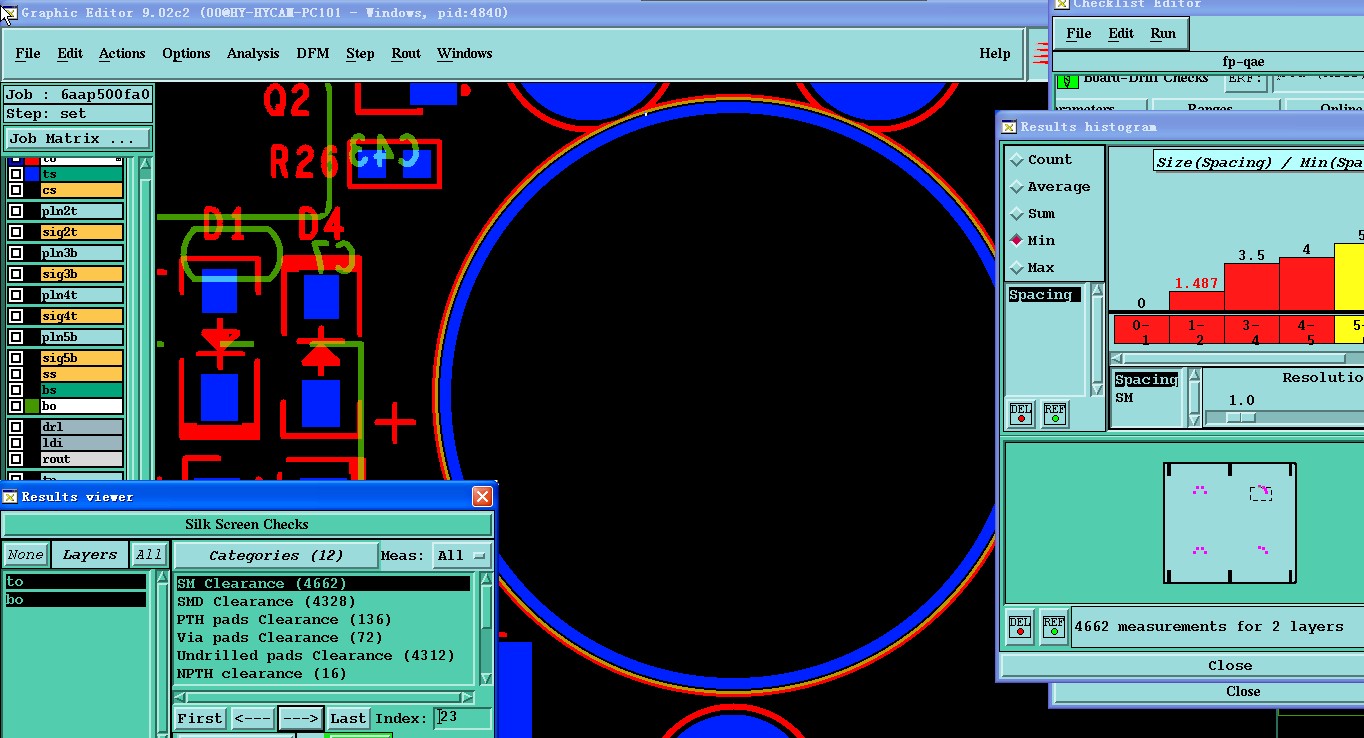Image resolution: width=1364 pixels, height=738 pixels.
Task: Toggle checkbox for cs layer
Action: pos(16,190)
